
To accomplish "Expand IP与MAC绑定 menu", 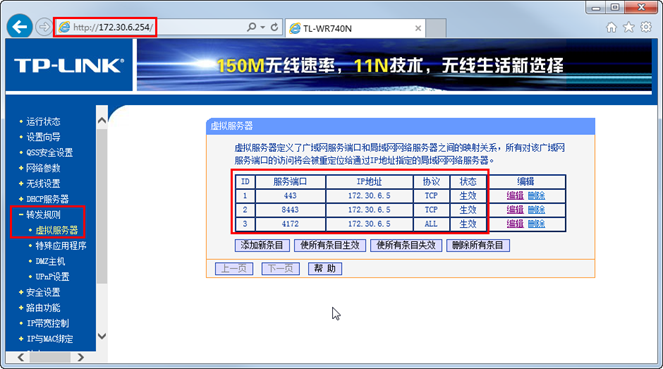I will coord(49,339).
